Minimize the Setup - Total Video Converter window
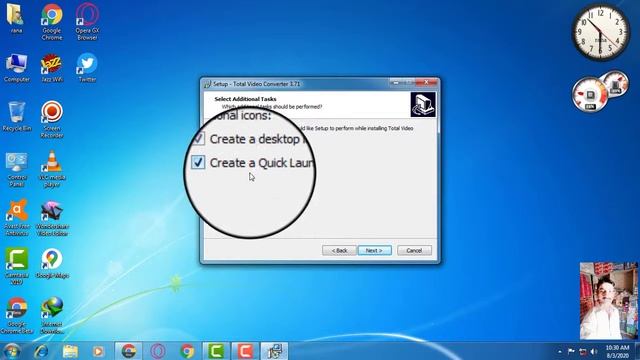Screen dimensions: 640x360 coord(395,82)
